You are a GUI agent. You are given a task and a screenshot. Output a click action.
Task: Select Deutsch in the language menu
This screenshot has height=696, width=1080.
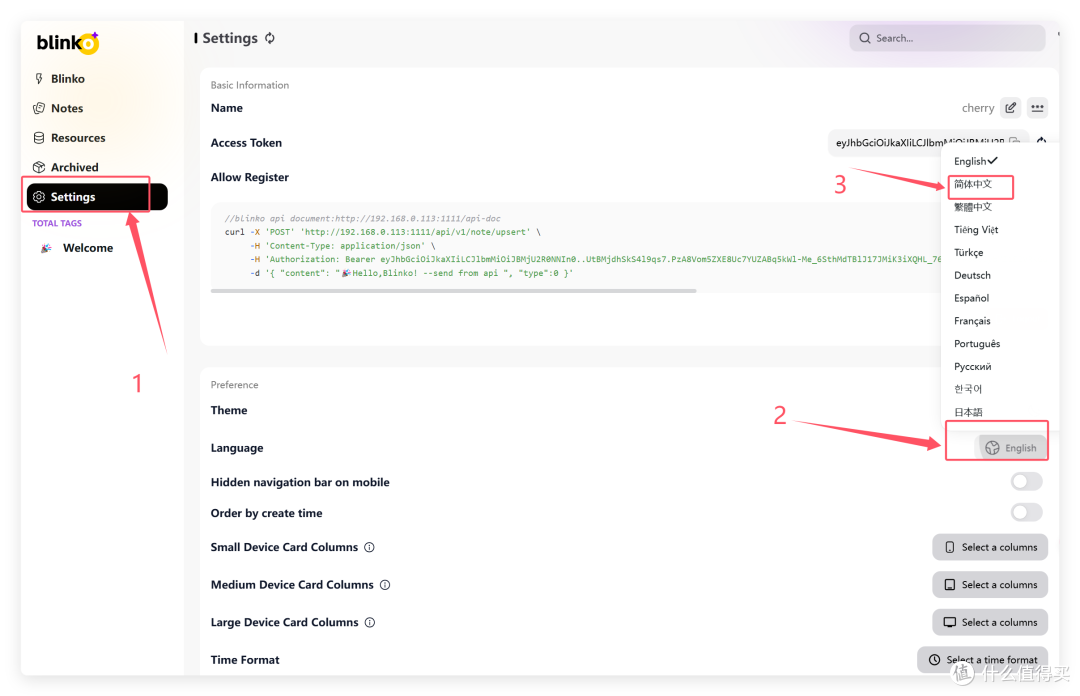coord(972,275)
